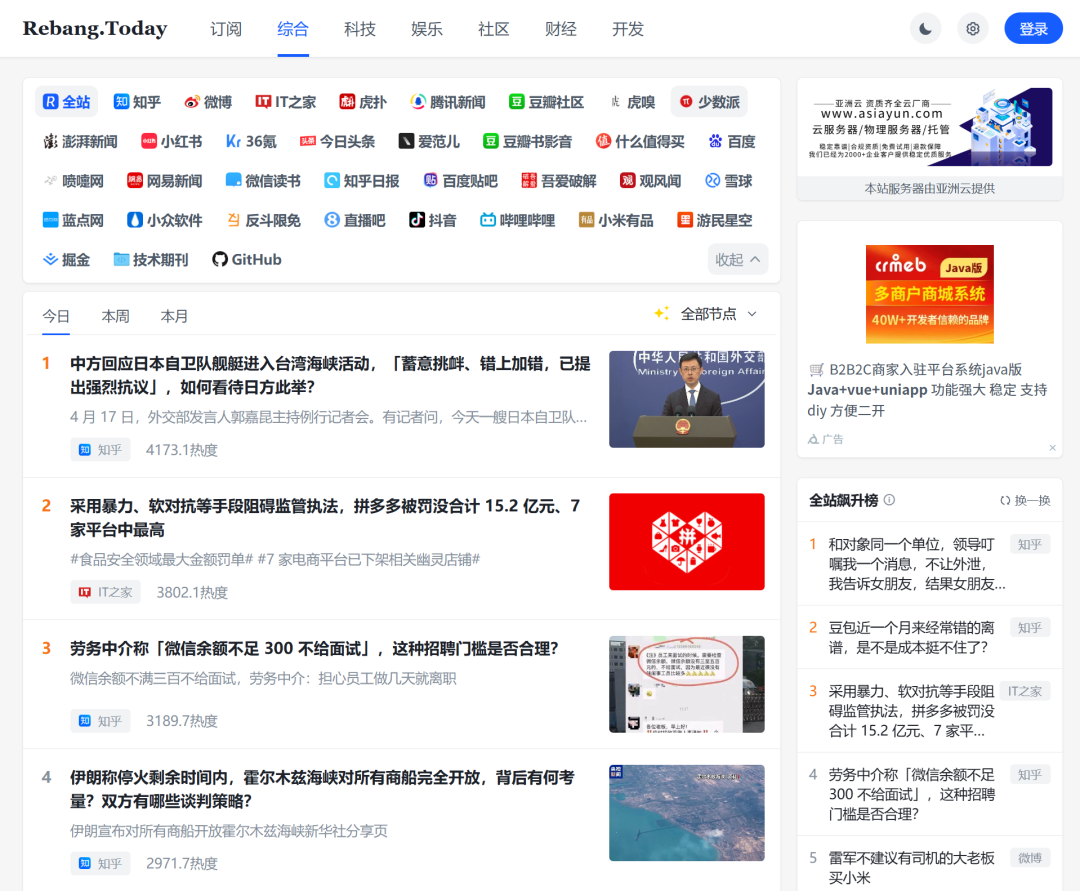The height and width of the screenshot is (891, 1080).
Task: Collapse the source list with 收起
Action: (x=738, y=259)
